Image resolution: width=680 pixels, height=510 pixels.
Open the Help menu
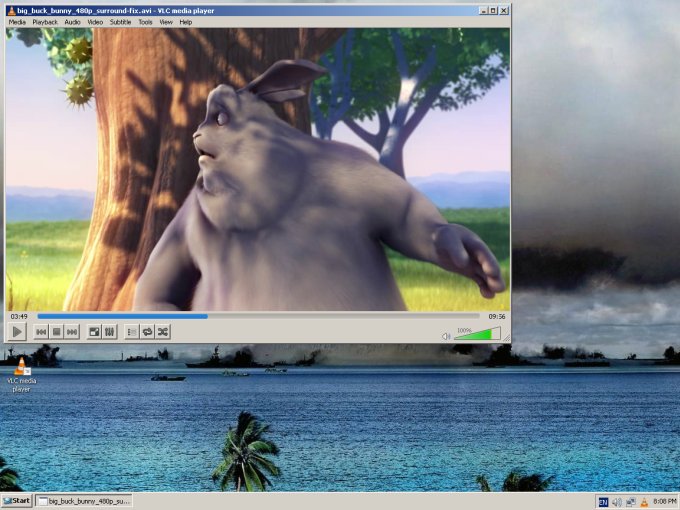[x=186, y=22]
